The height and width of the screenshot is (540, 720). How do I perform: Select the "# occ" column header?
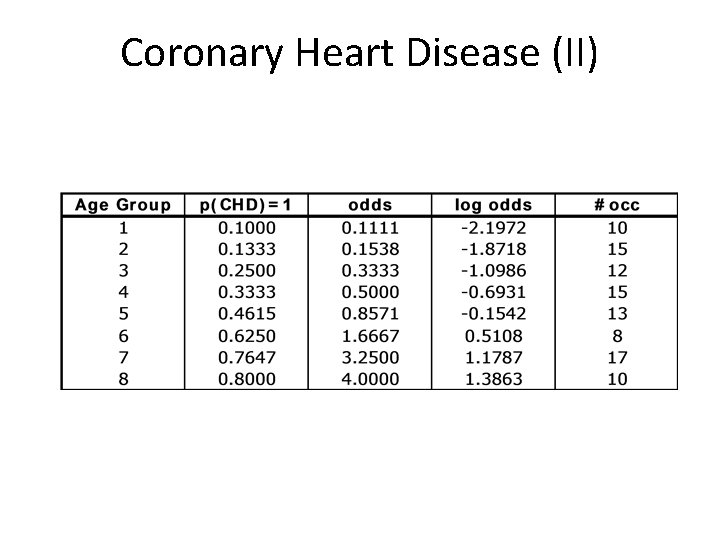617,205
